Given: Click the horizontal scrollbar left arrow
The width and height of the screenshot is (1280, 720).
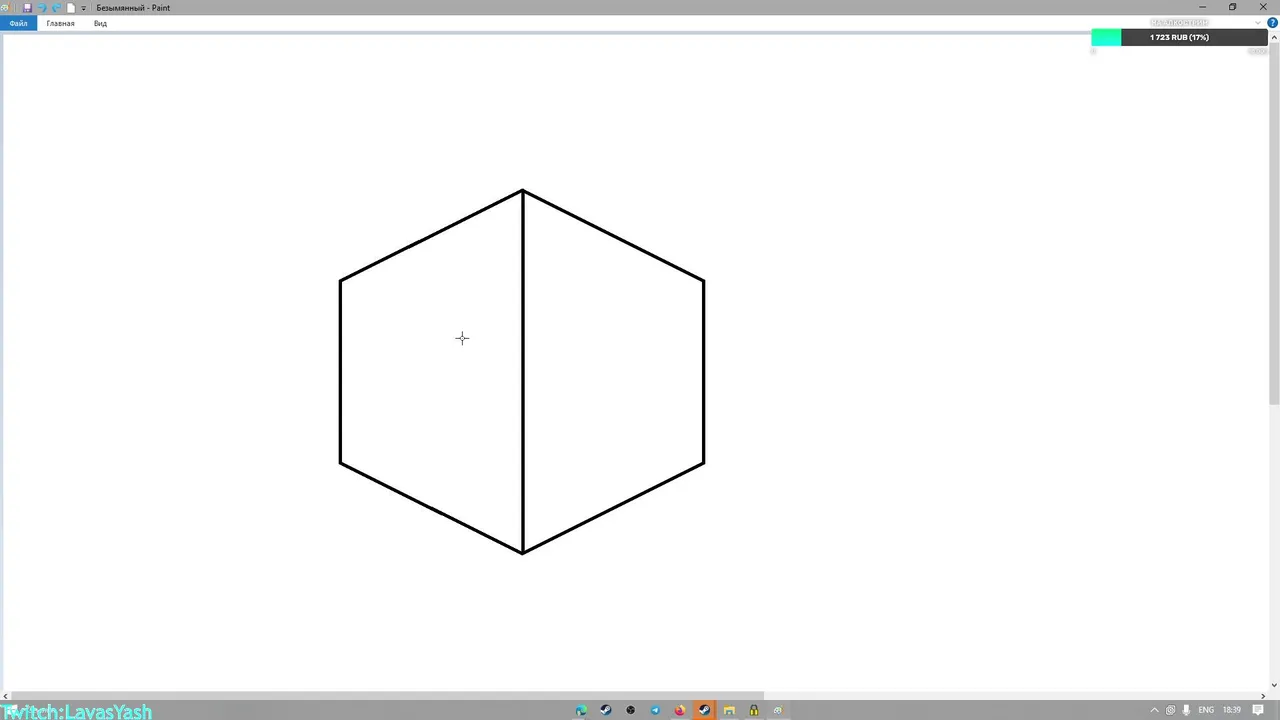Looking at the screenshot, I should (x=6, y=696).
